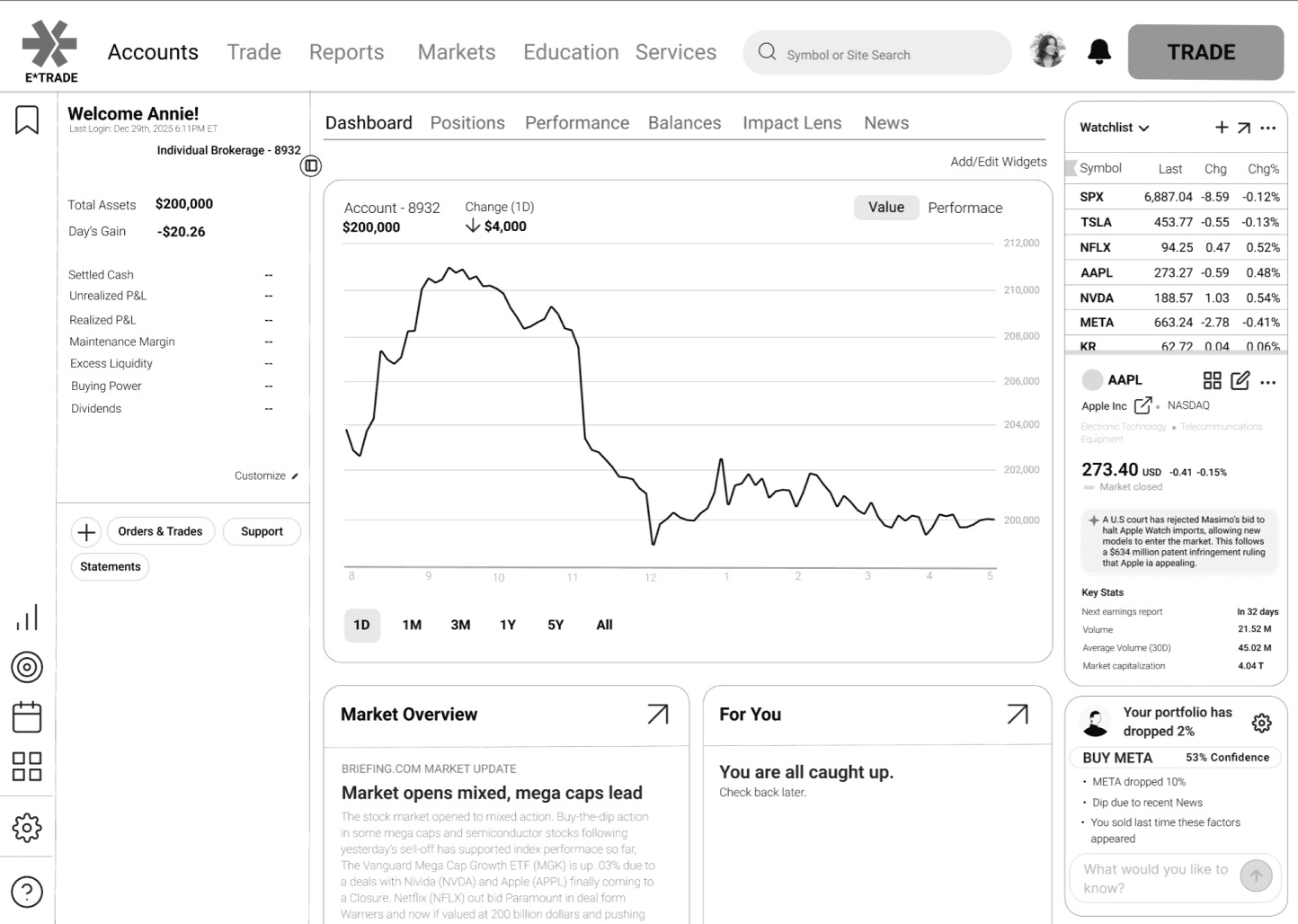The image size is (1298, 924).
Task: Expand Market Overview with arrow icon
Action: pyautogui.click(x=658, y=714)
